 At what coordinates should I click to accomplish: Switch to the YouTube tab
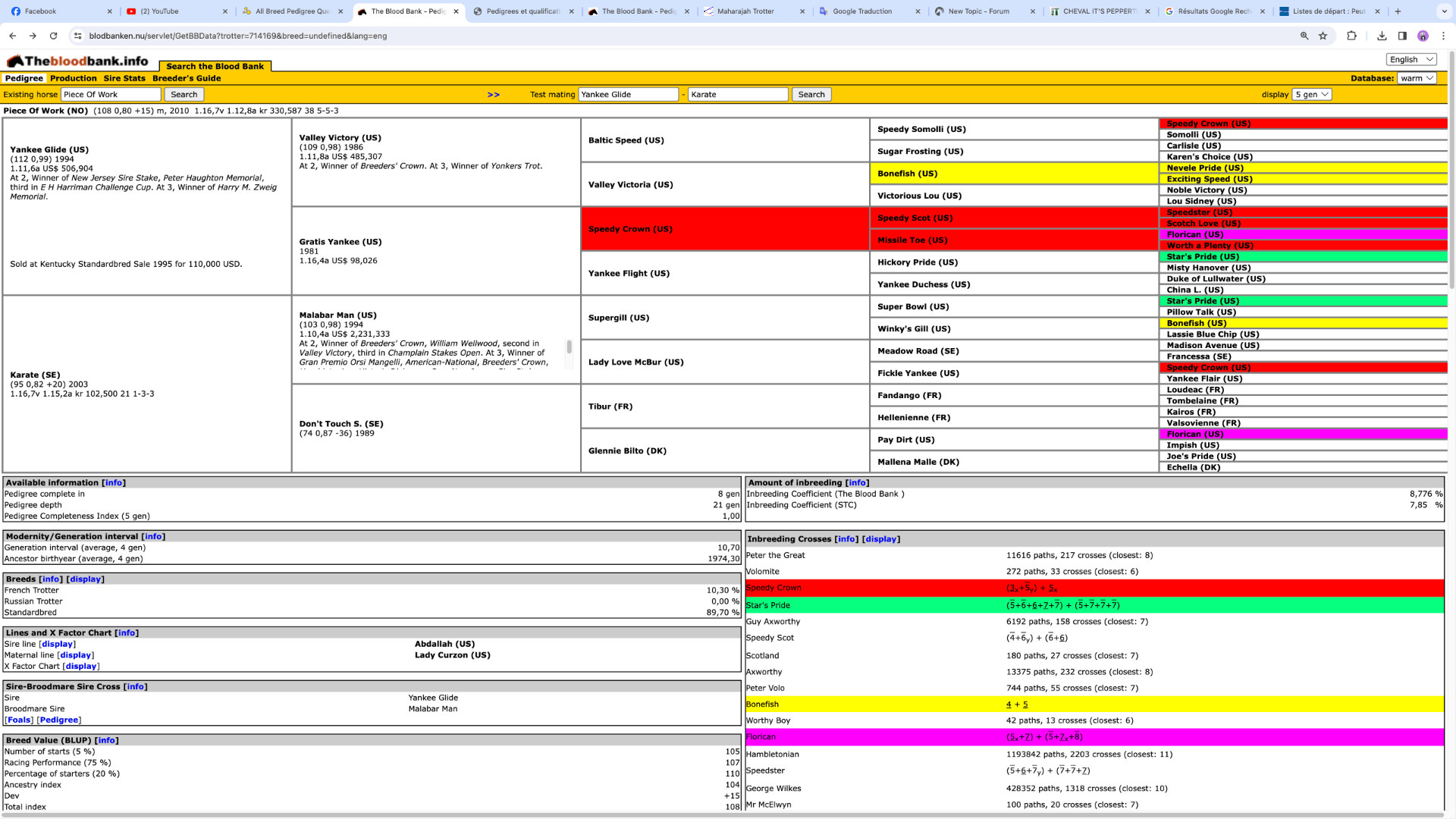coord(174,11)
